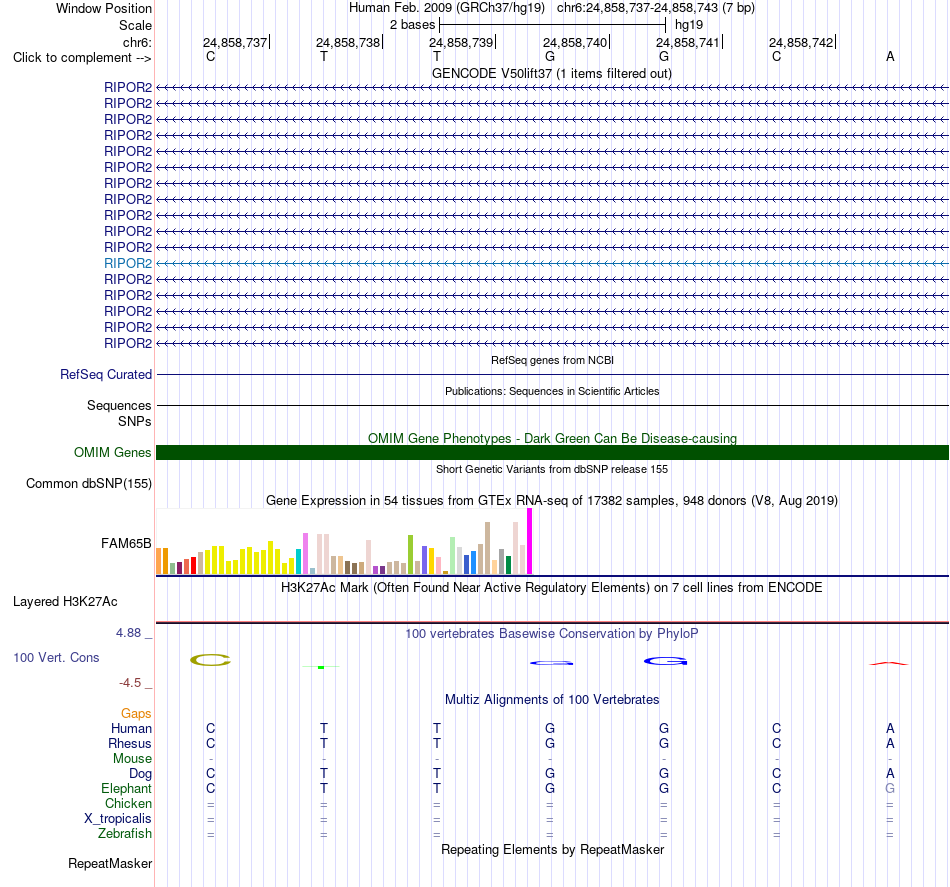Click the 'chr6:' ruler label
This screenshot has width=950, height=887.
(137, 42)
